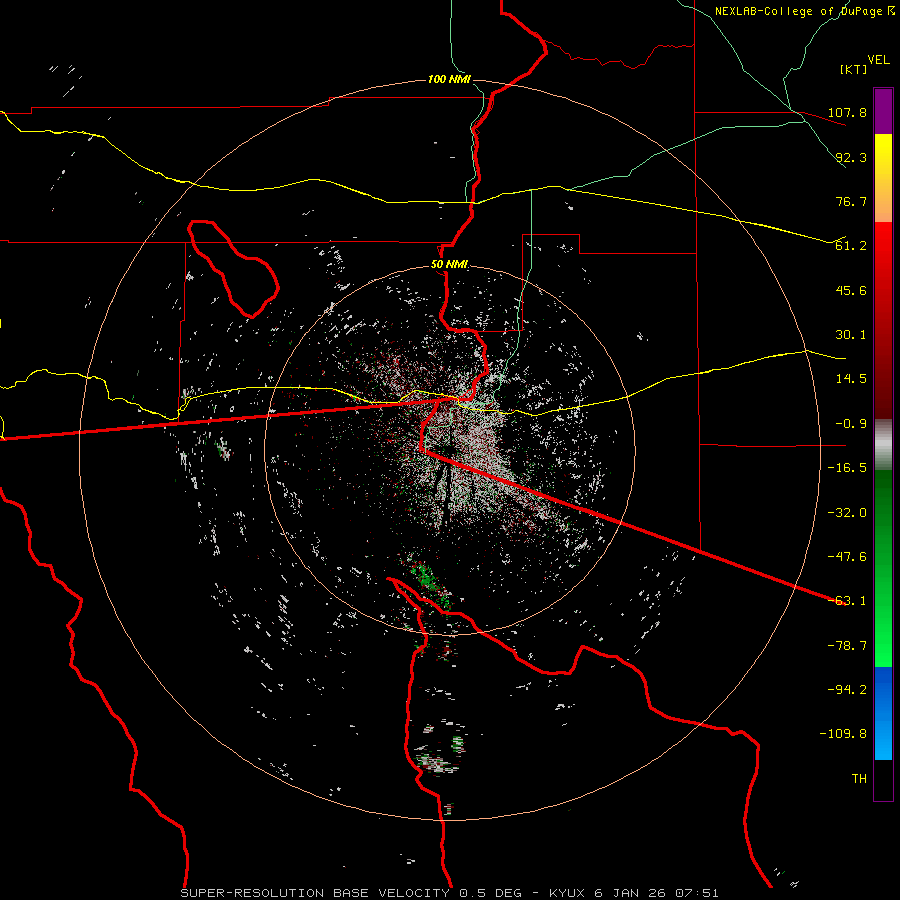The width and height of the screenshot is (900, 900).
Task: Click the blue segment of the color bar
Action: coord(883,713)
